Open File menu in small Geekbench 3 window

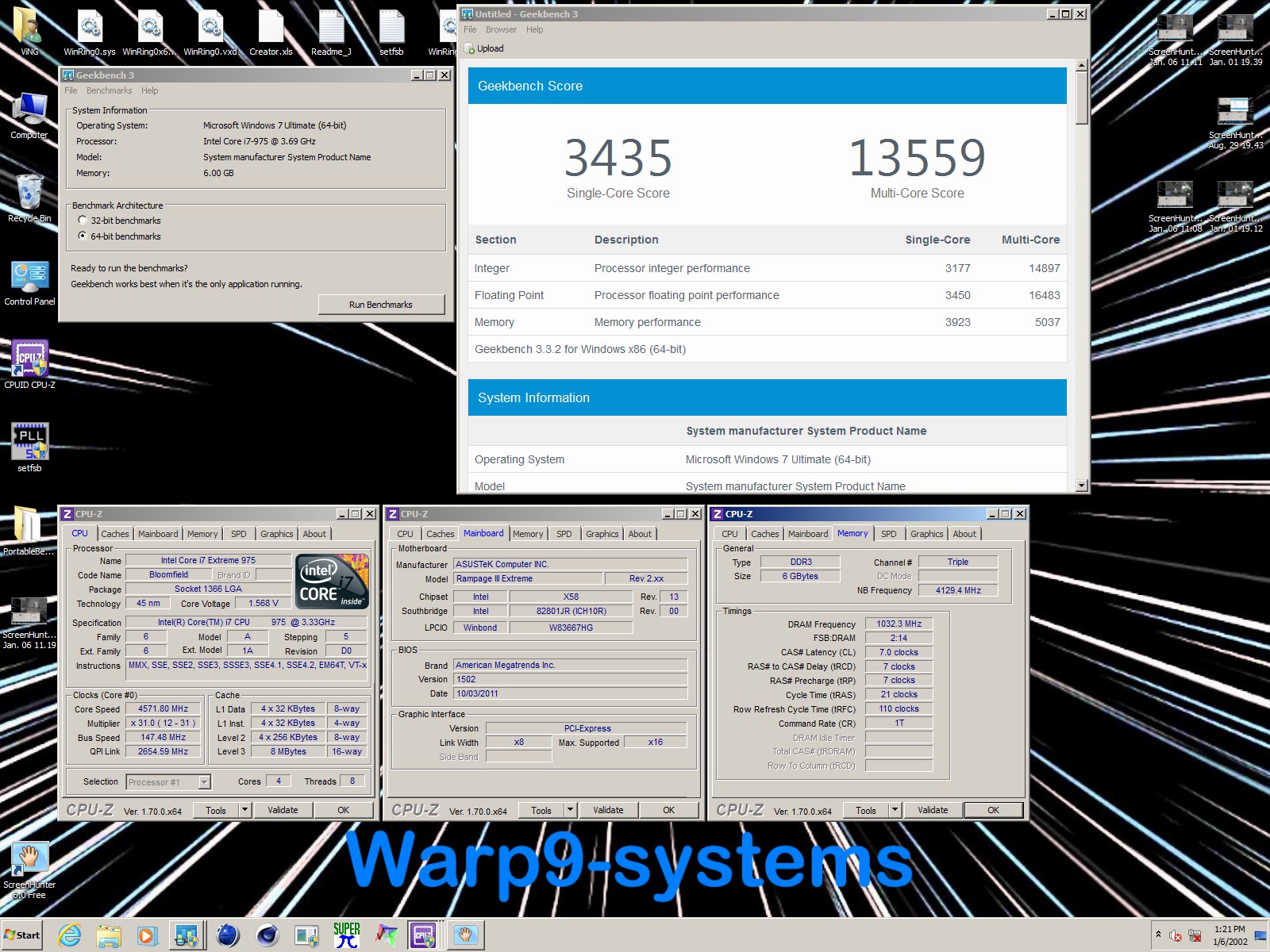pyautogui.click(x=71, y=90)
